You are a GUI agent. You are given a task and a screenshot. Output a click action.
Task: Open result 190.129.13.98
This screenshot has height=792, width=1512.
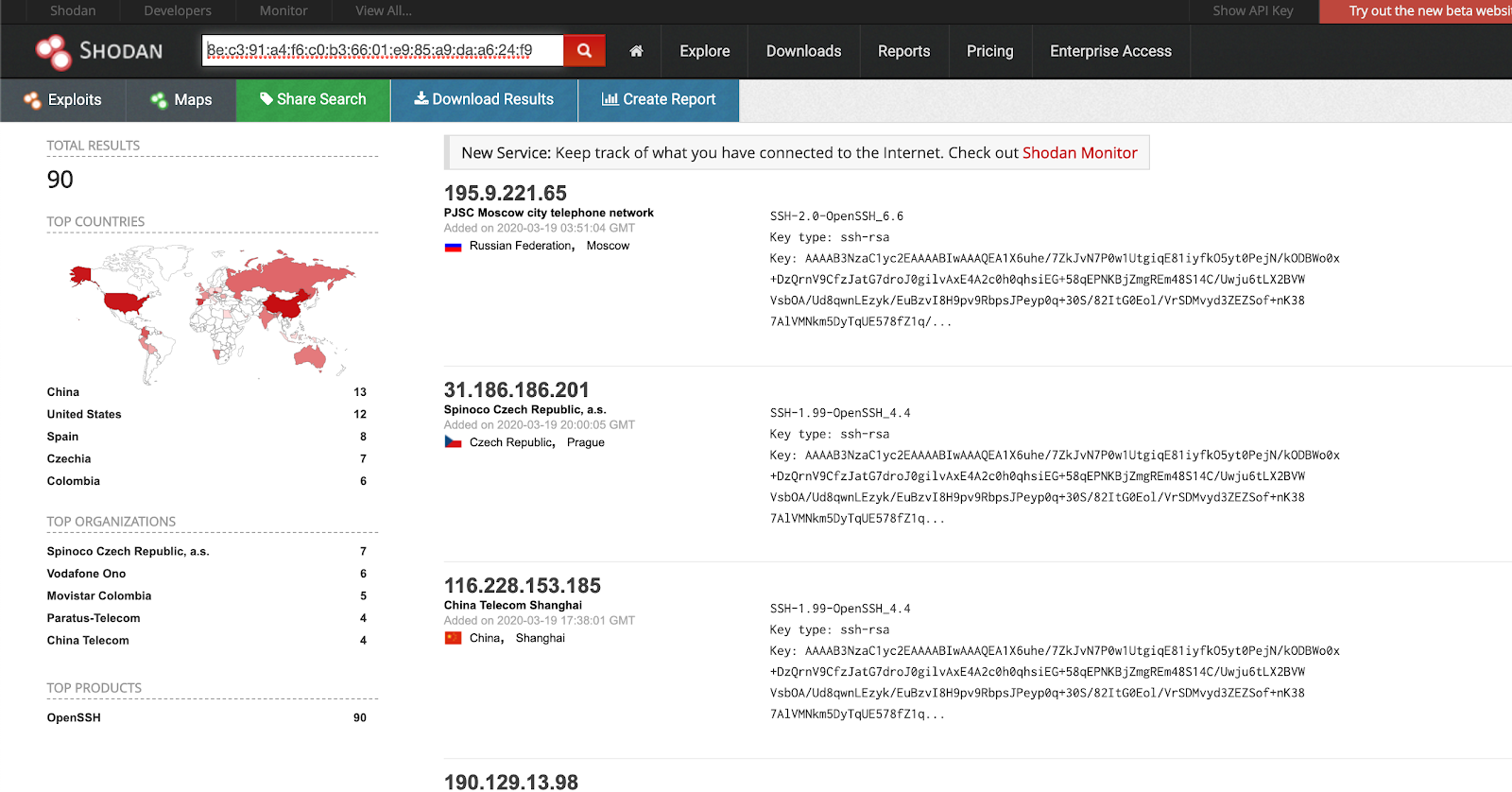coord(511,782)
